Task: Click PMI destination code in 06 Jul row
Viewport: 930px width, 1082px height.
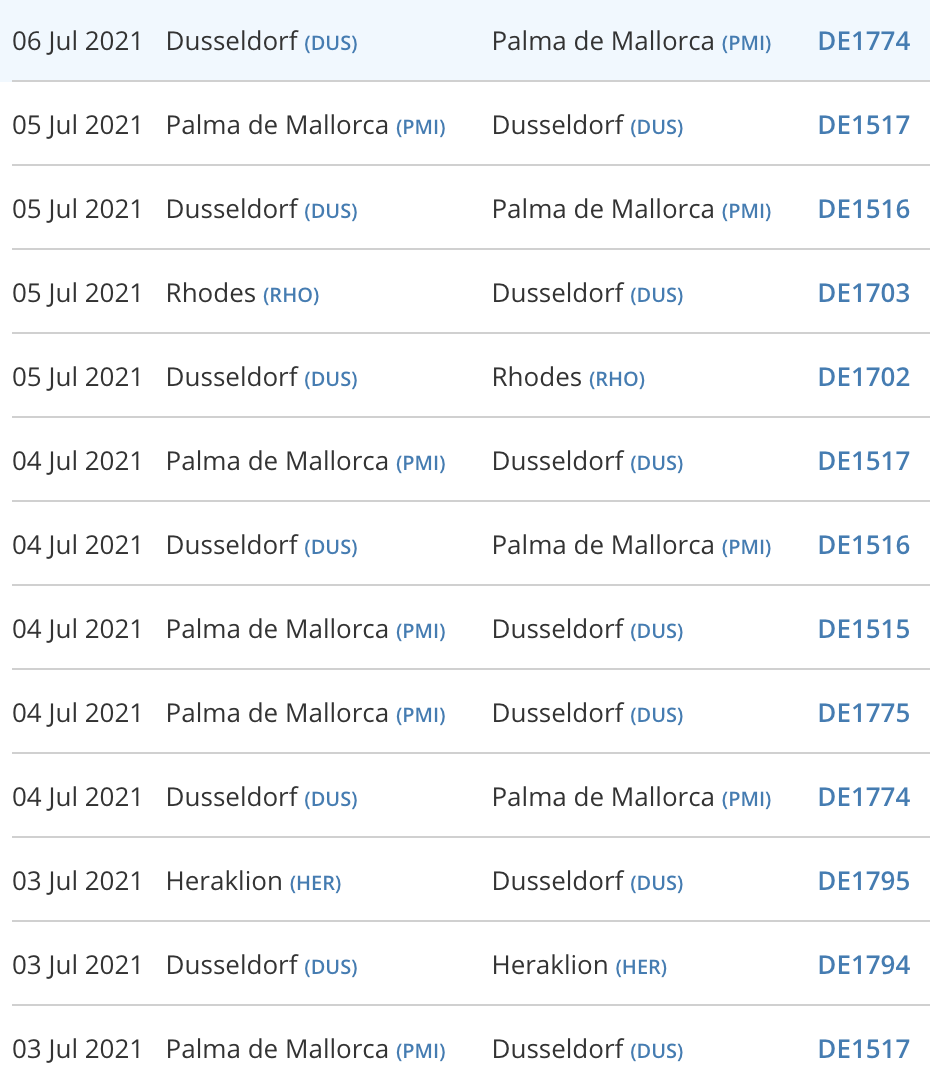Action: 746,43
